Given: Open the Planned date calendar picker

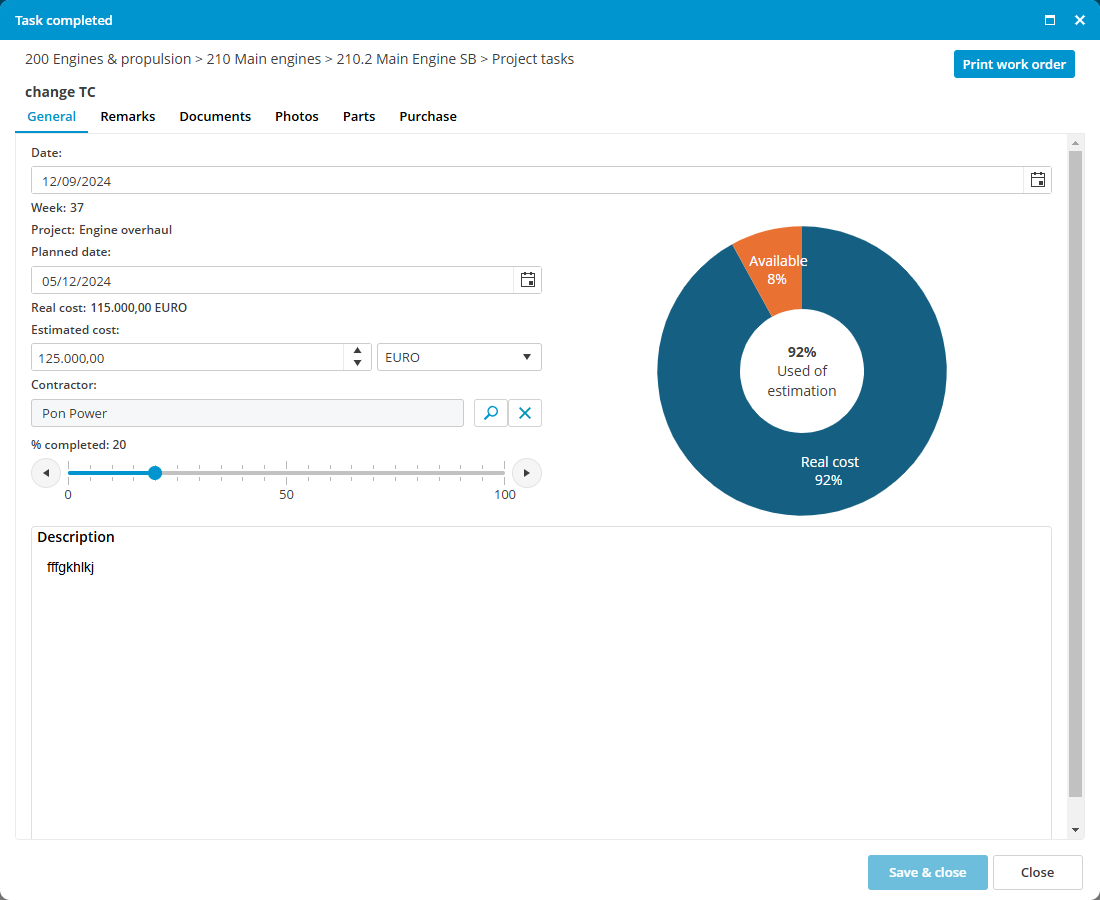Looking at the screenshot, I should click(528, 280).
